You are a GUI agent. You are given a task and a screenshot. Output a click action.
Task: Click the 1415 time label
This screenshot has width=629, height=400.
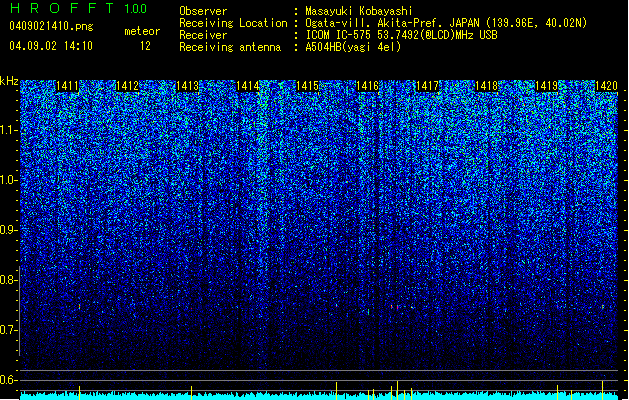[307, 86]
